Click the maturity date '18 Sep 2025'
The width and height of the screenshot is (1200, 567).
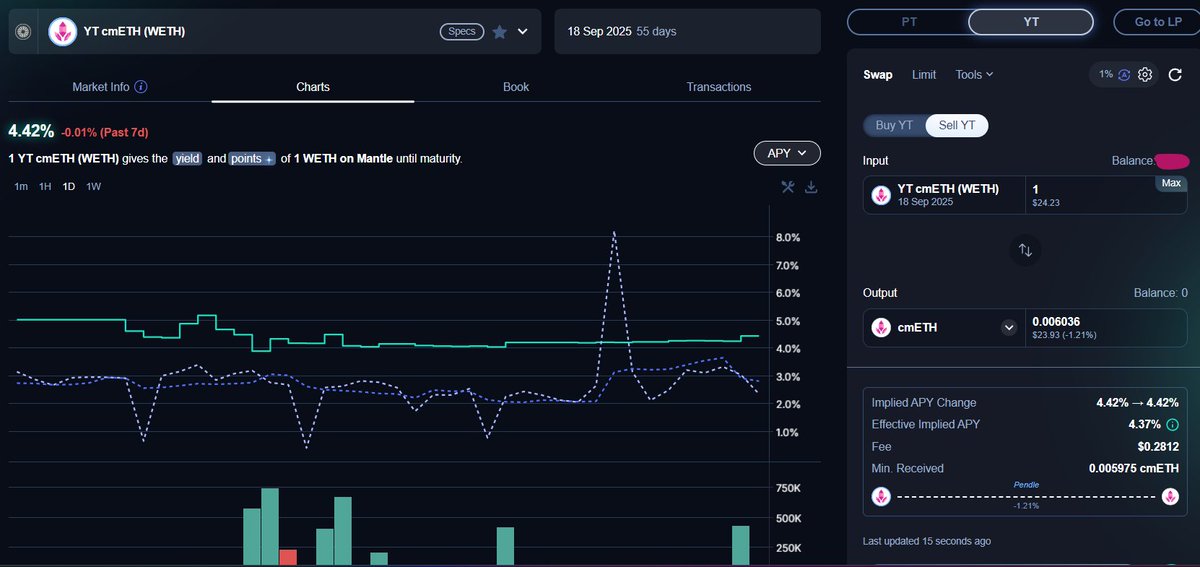[x=599, y=31]
